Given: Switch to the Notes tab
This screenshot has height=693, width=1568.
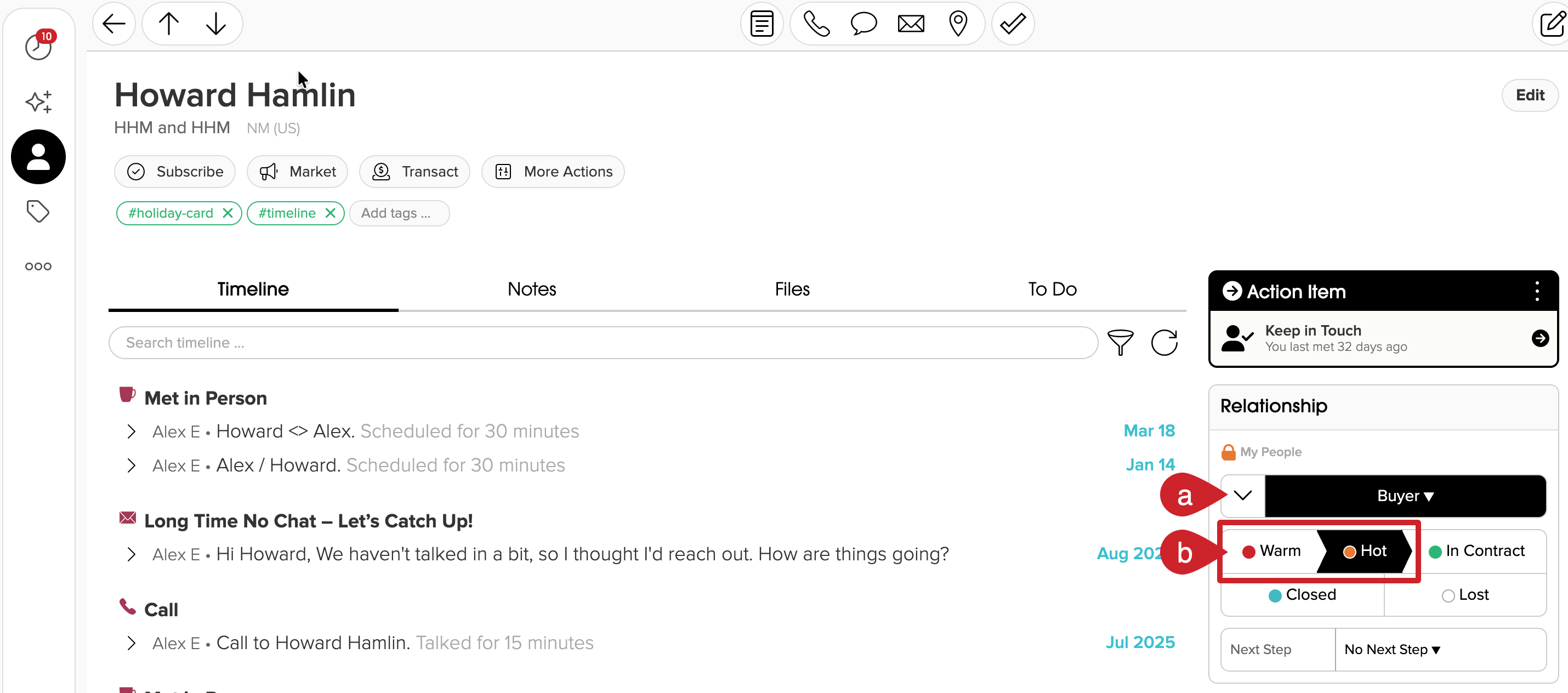Looking at the screenshot, I should tap(531, 289).
